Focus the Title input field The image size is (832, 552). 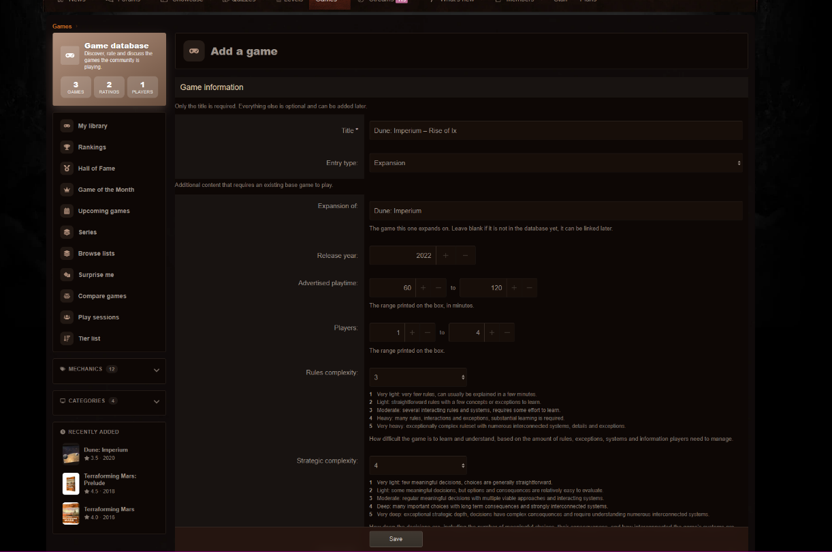pos(556,131)
